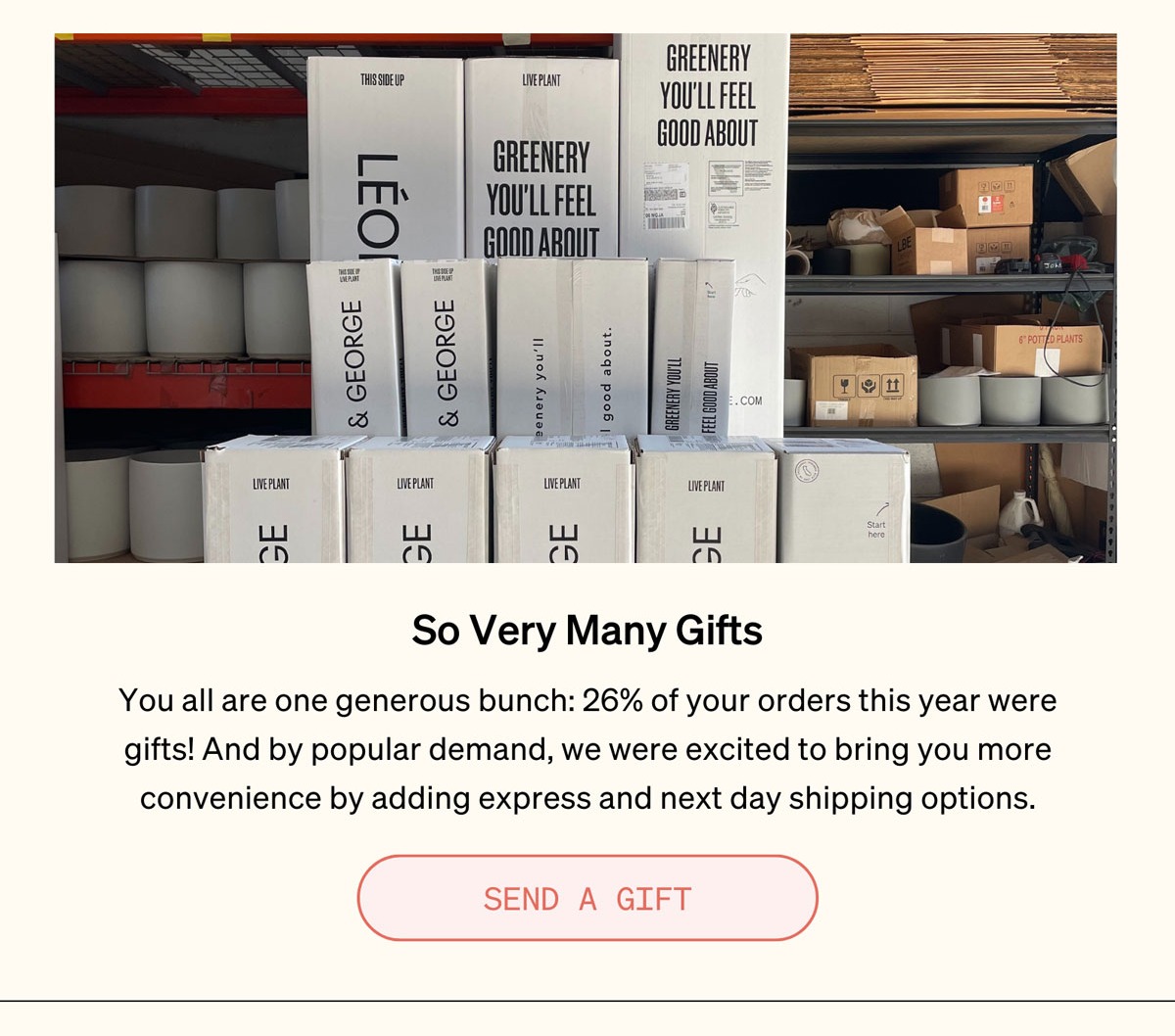The width and height of the screenshot is (1175, 1036).
Task: Click the white jug on the floor
Action: pos(1019,514)
